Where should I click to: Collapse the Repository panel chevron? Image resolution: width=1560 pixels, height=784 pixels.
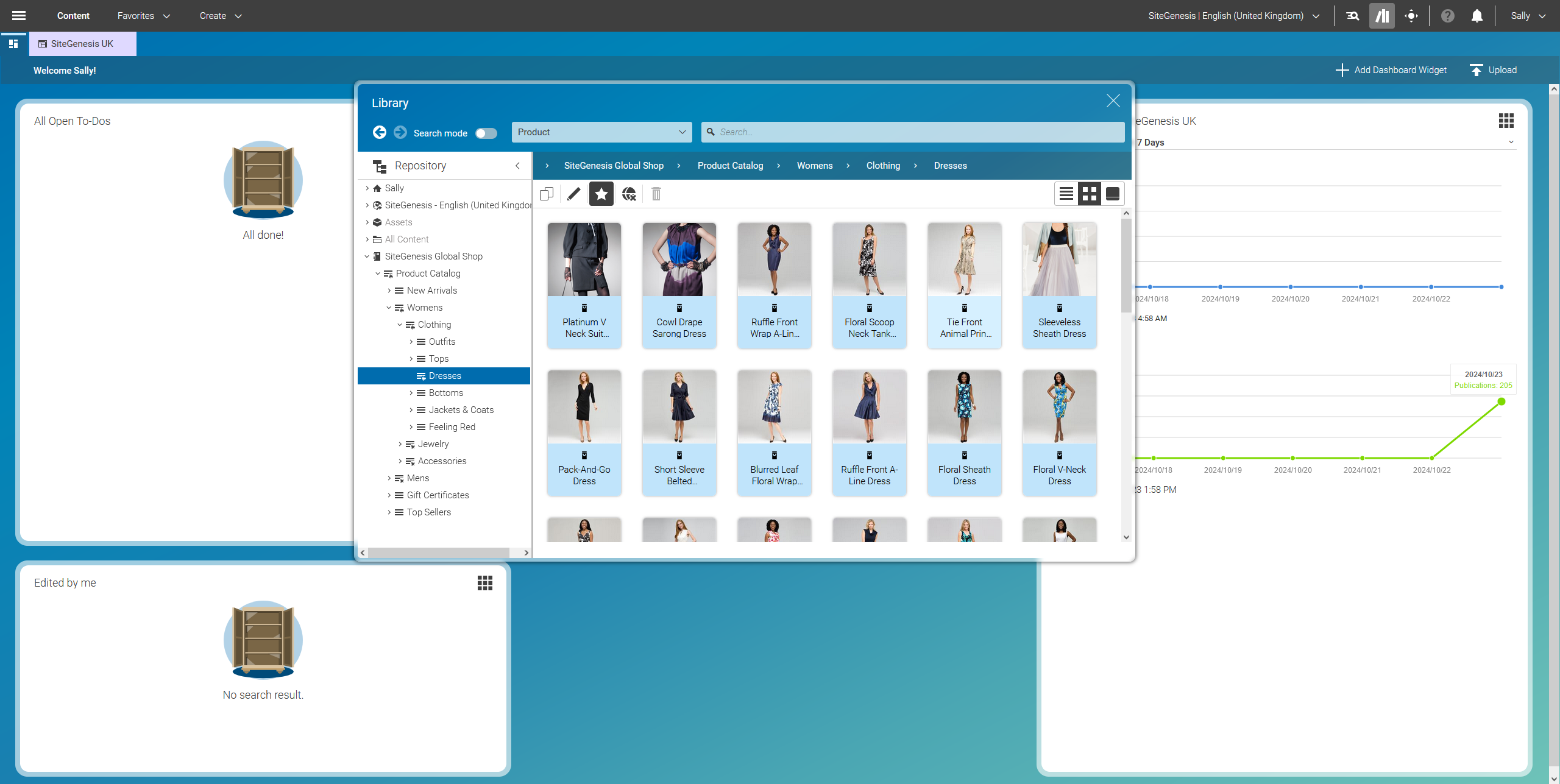tap(517, 166)
